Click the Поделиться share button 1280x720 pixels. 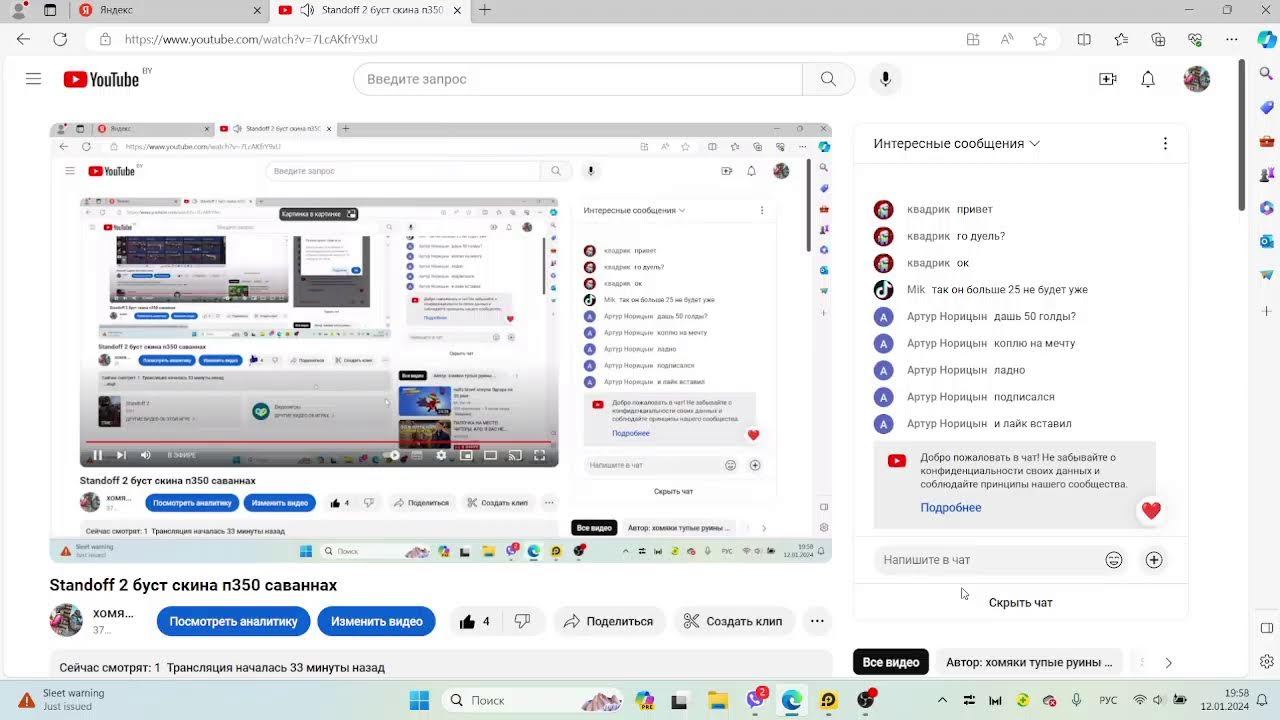pyautogui.click(x=608, y=621)
